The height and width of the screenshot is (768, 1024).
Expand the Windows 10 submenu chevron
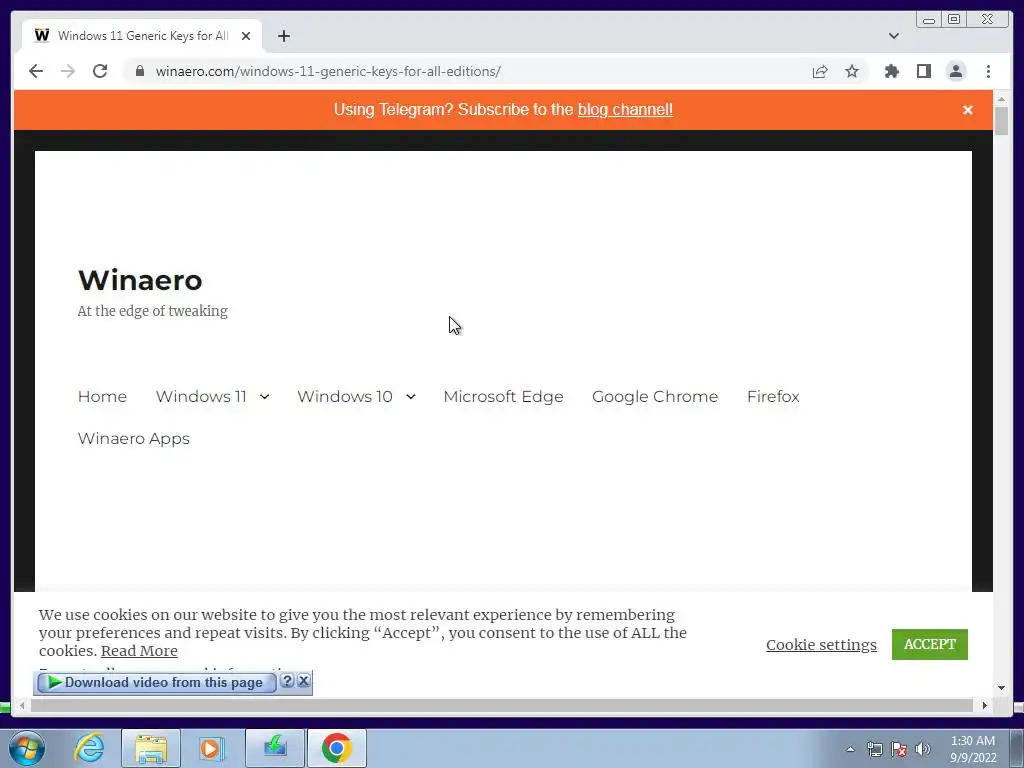click(411, 397)
